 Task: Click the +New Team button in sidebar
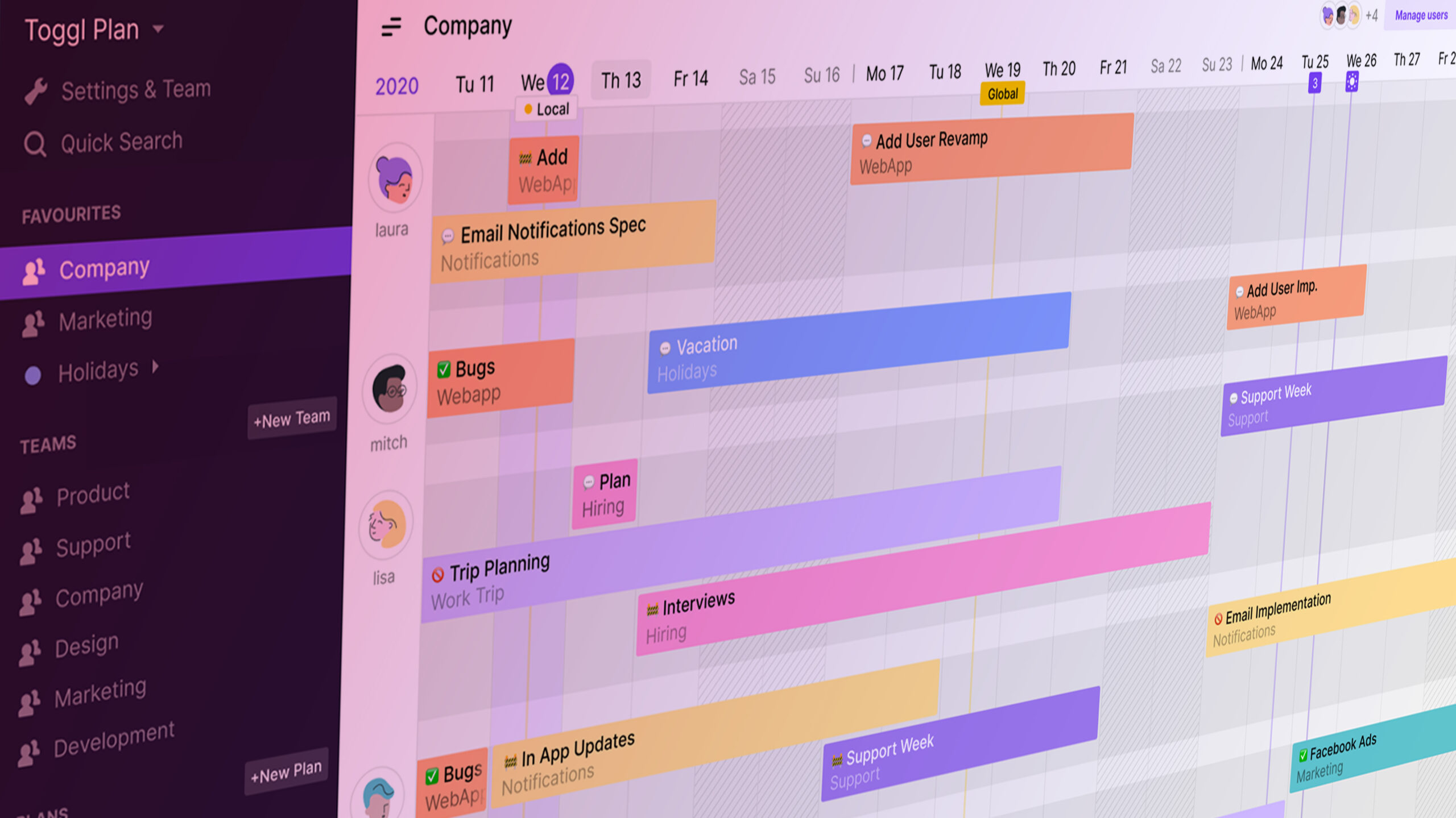click(x=290, y=418)
